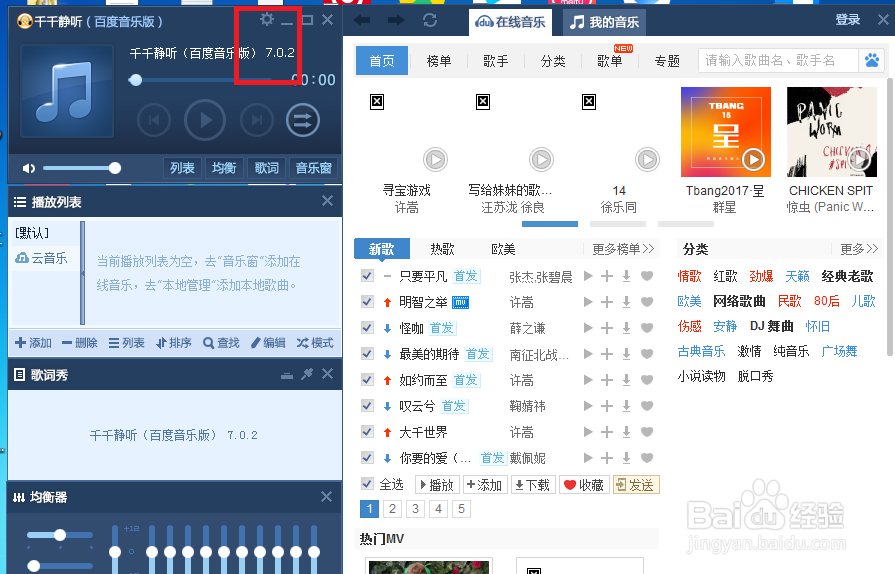Click 查找 search in playlist toolbar
The image size is (895, 574).
(221, 343)
